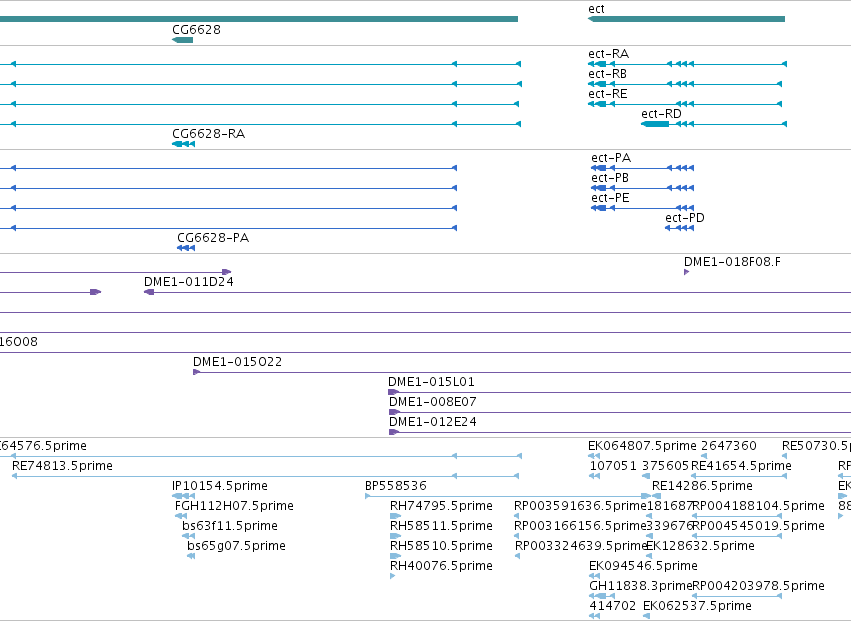Click the RE50730 EST label

(x=816, y=446)
